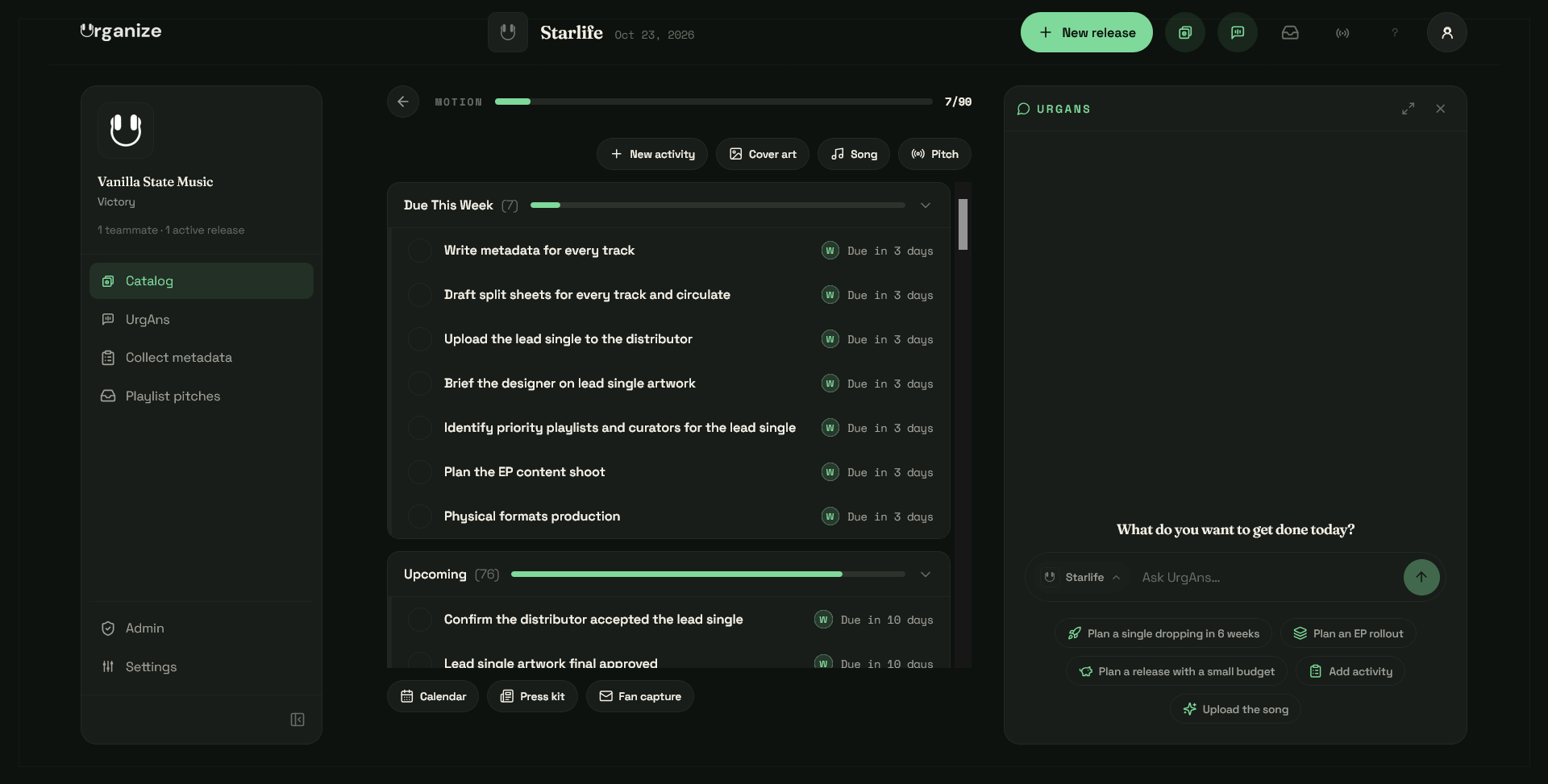Screen dimensions: 1548x784
Task: Click assignee avatar on Plan EP content shoot row
Action: click(x=830, y=472)
